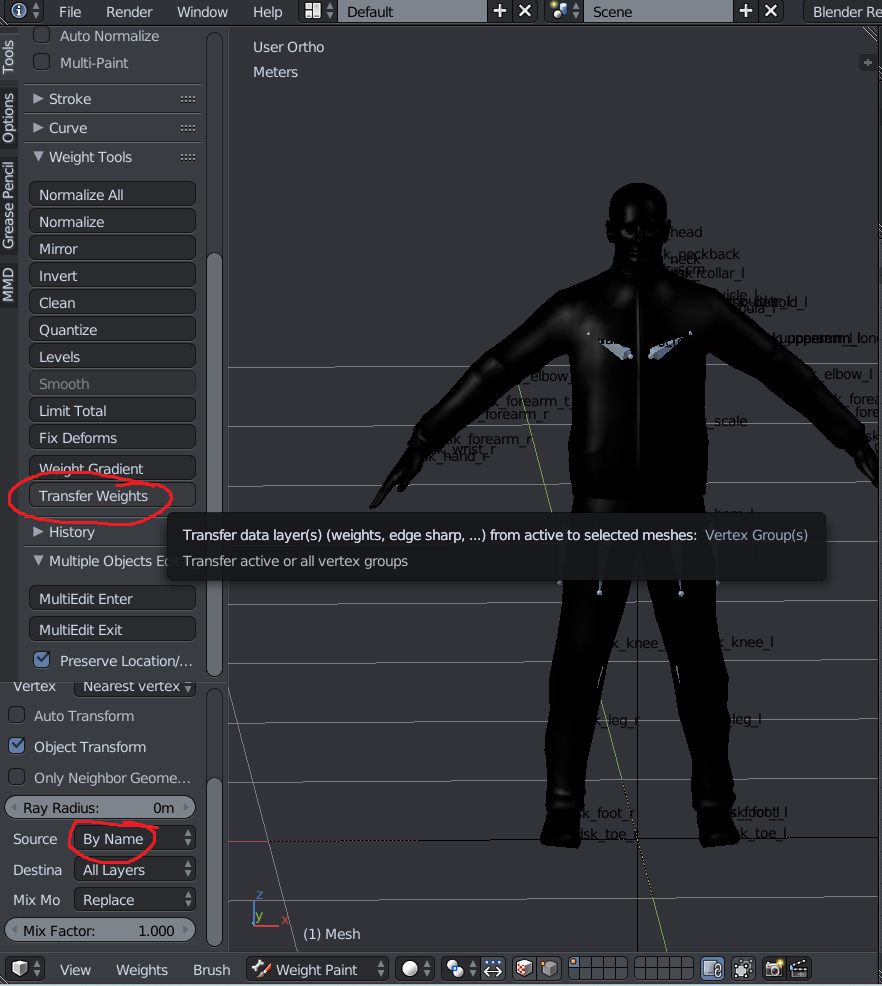Image resolution: width=882 pixels, height=986 pixels.
Task: Open the Weight Paint mode selector
Action: click(317, 969)
